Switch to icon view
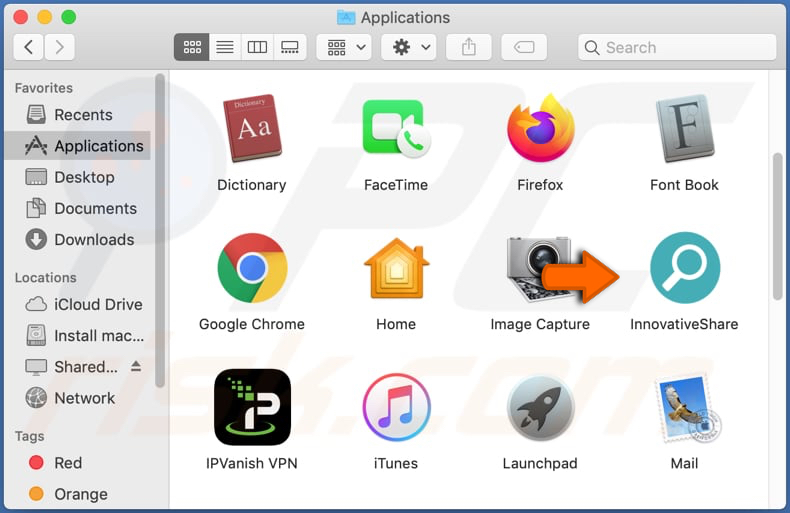This screenshot has height=513, width=790. click(192, 47)
